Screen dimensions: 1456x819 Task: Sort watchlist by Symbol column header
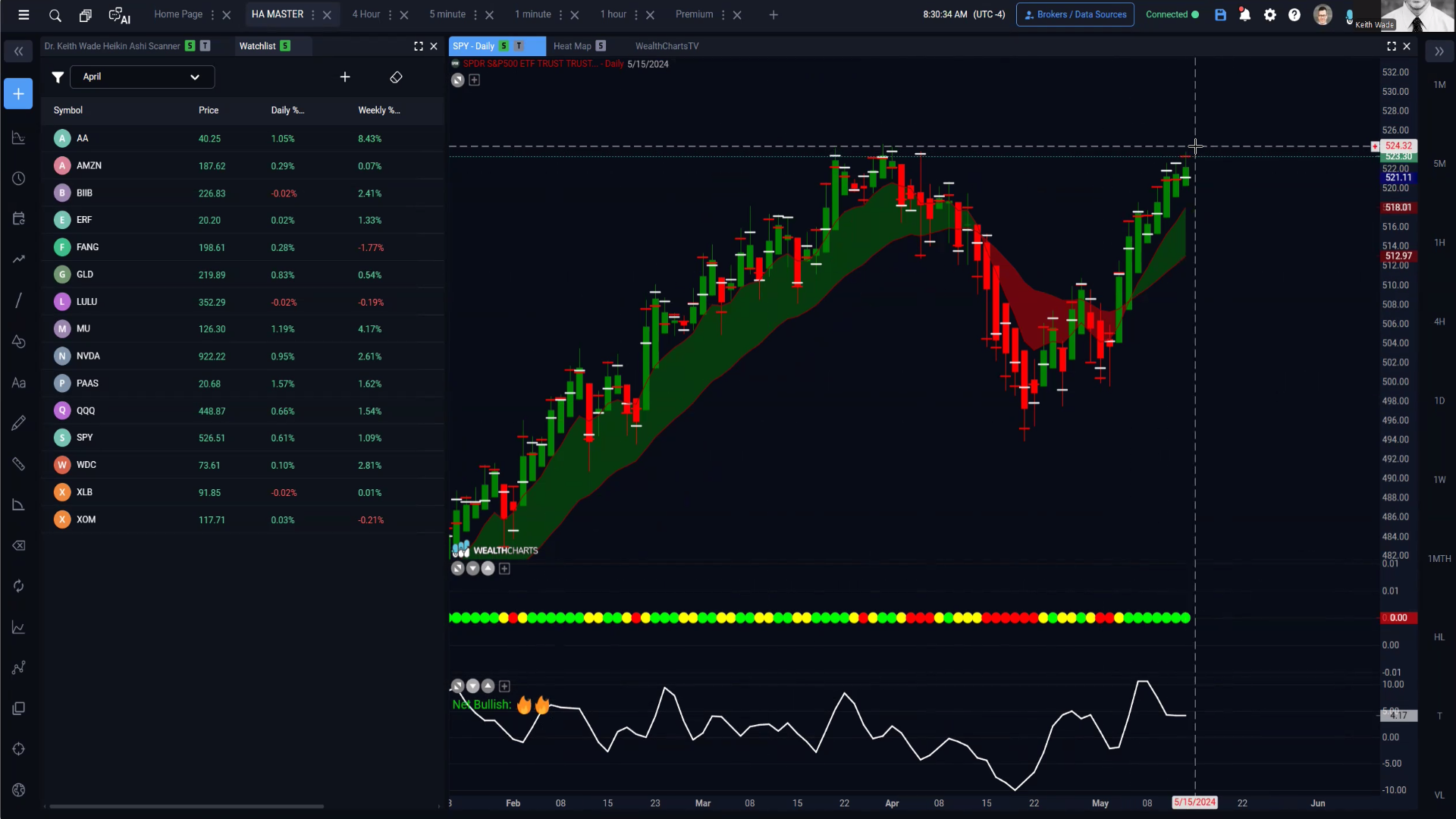tap(68, 111)
